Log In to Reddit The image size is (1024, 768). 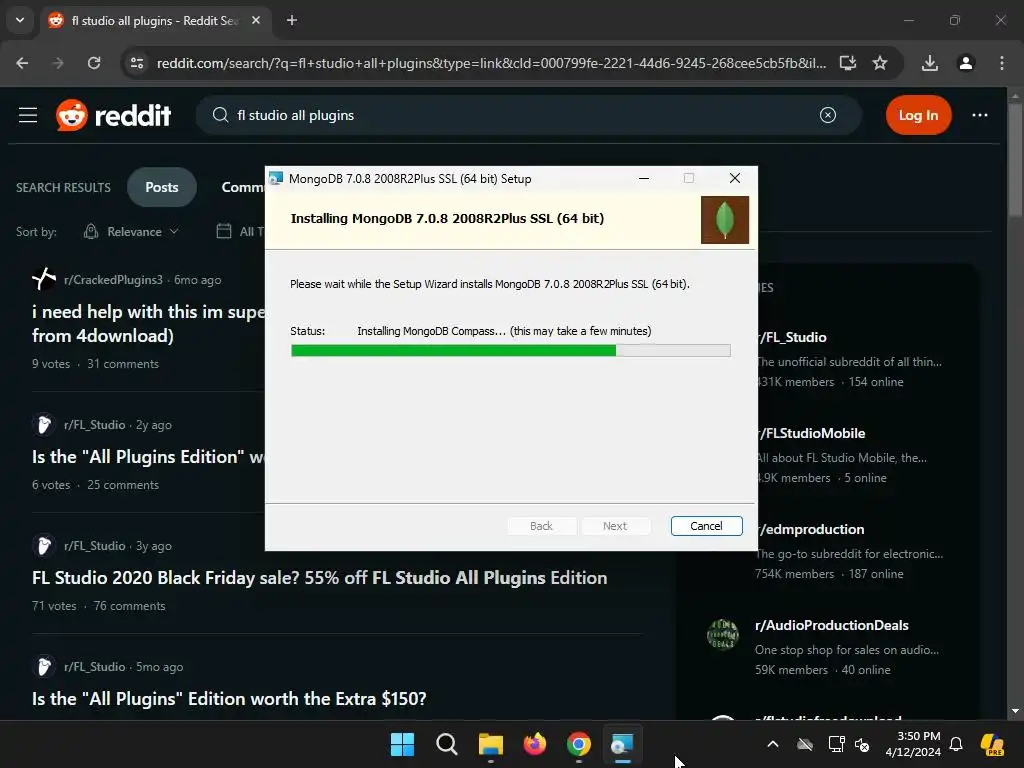click(918, 116)
